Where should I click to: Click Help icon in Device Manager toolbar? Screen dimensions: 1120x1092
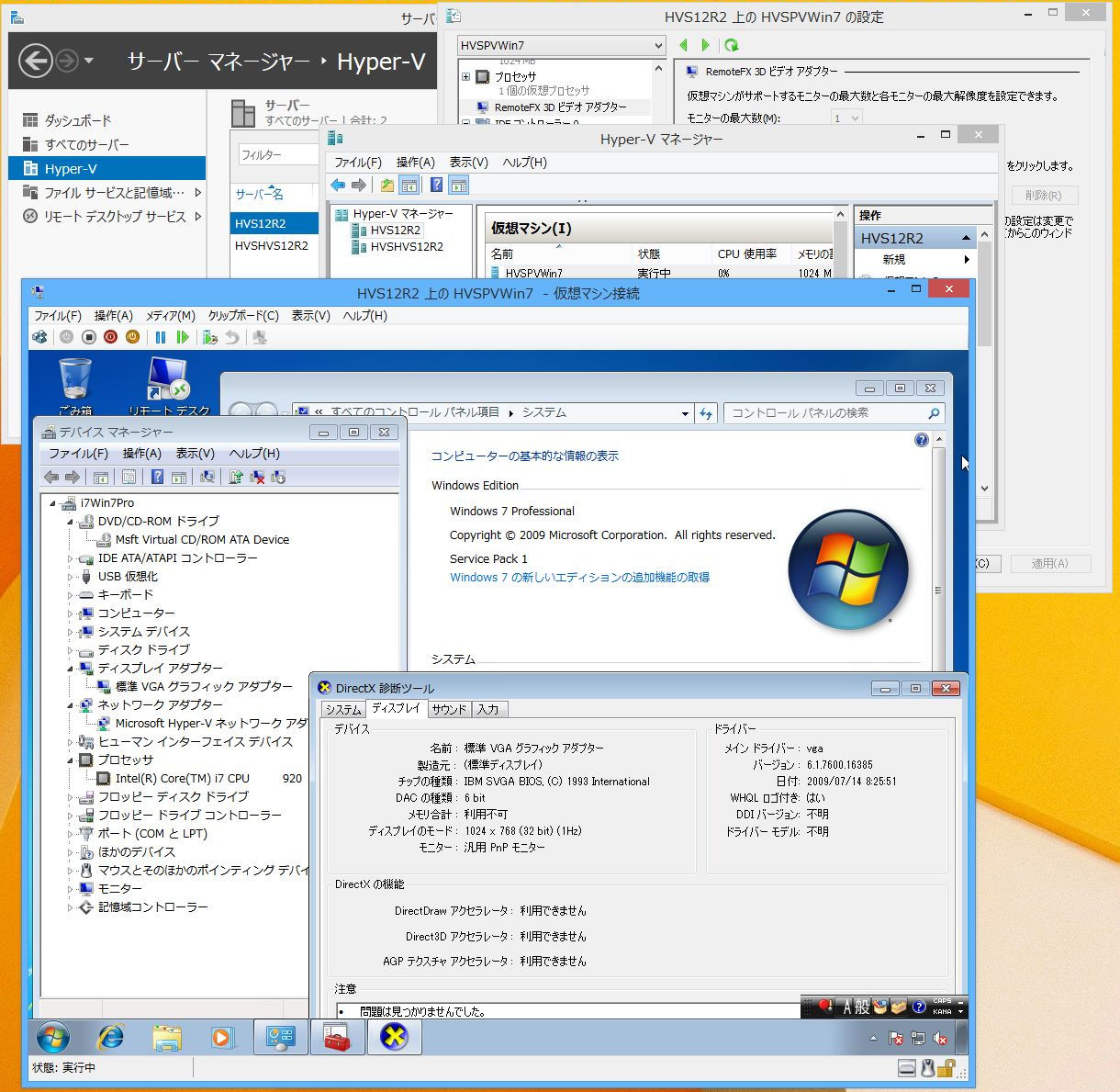point(157,477)
